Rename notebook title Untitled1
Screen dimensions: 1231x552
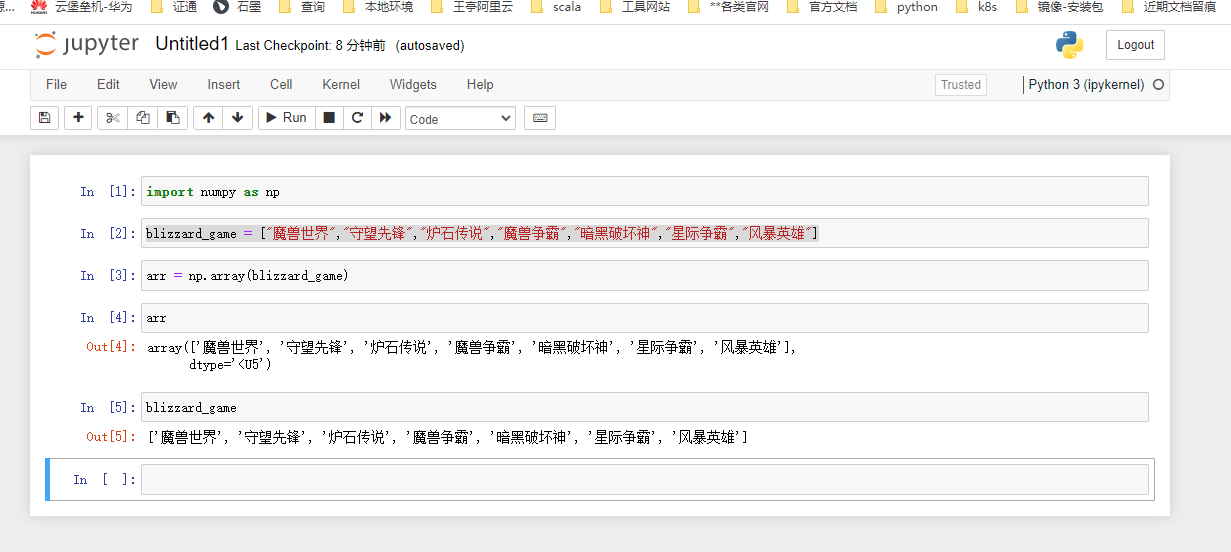[192, 44]
